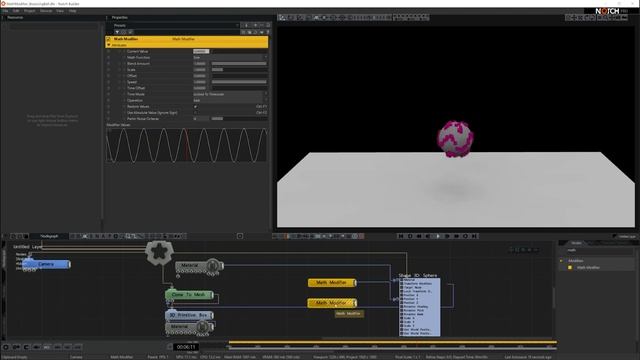Open the File menu
The width and height of the screenshot is (640, 360).
coord(5,11)
